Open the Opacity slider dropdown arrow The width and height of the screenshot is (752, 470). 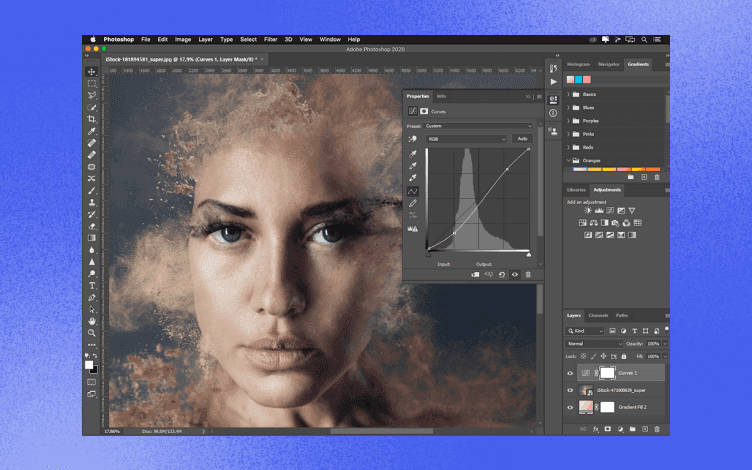[665, 344]
